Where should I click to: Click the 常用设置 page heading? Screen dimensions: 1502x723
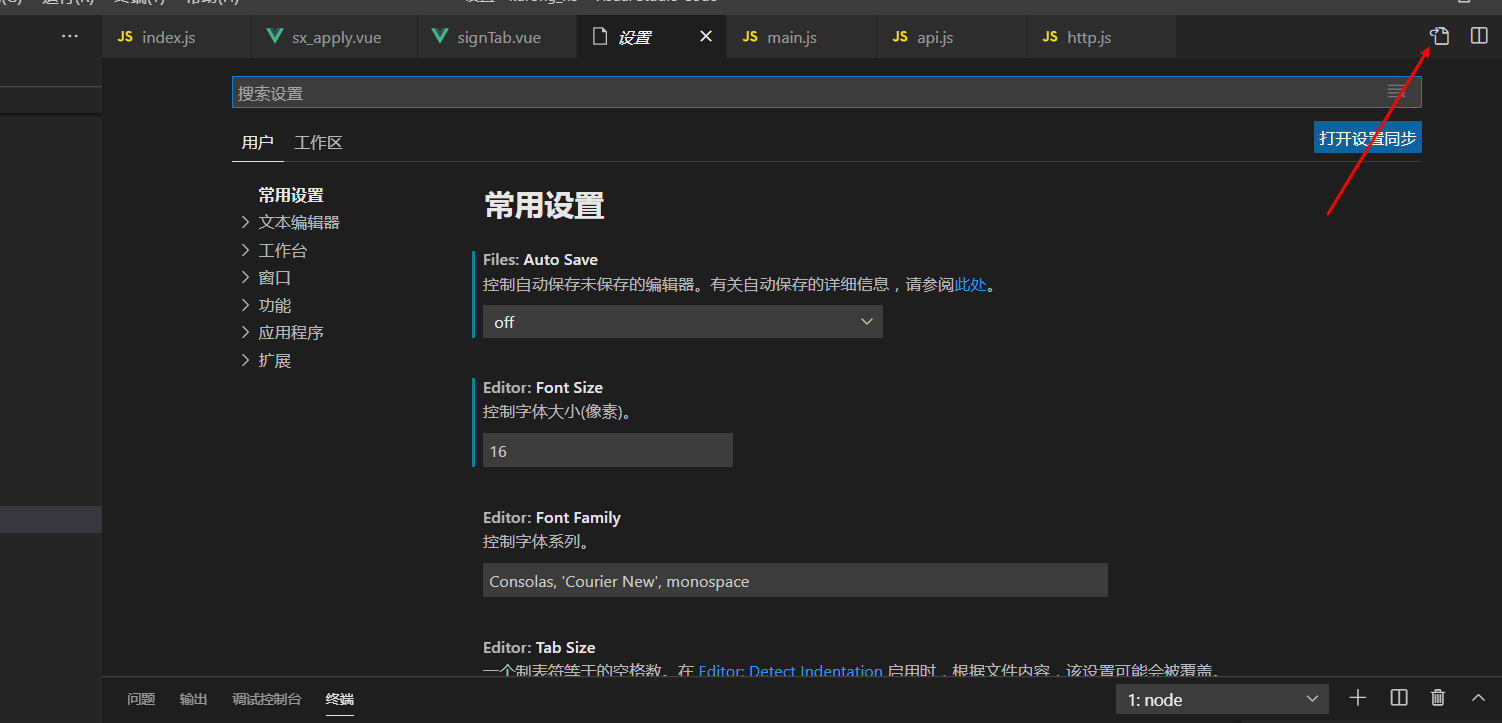[544, 205]
